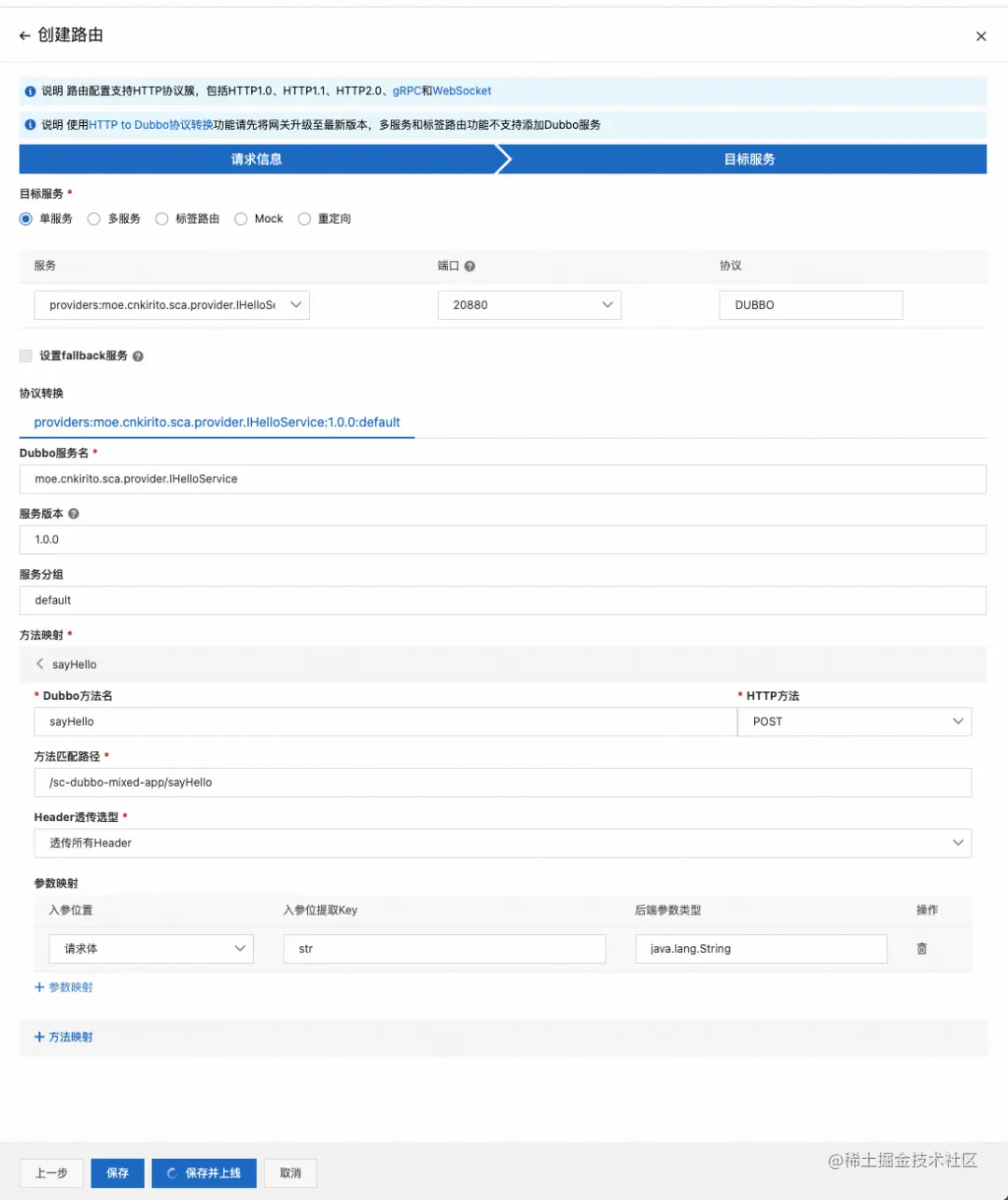The width and height of the screenshot is (1008, 1200).
Task: Add a new 方法映射 entry
Action: tap(63, 1038)
